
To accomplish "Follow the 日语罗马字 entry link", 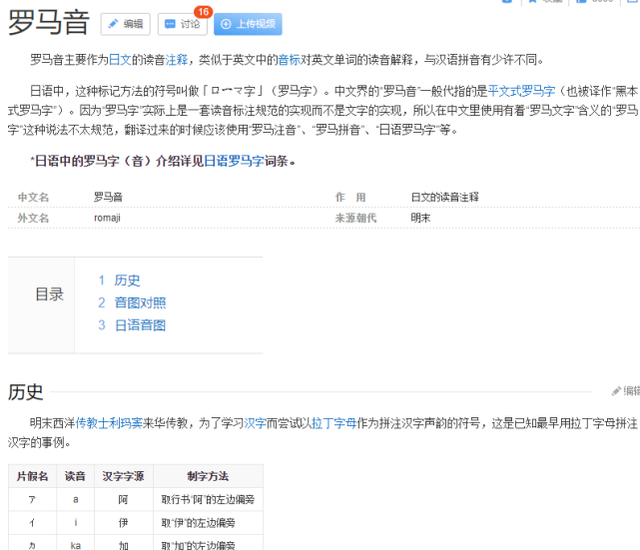I will coord(234,161).
